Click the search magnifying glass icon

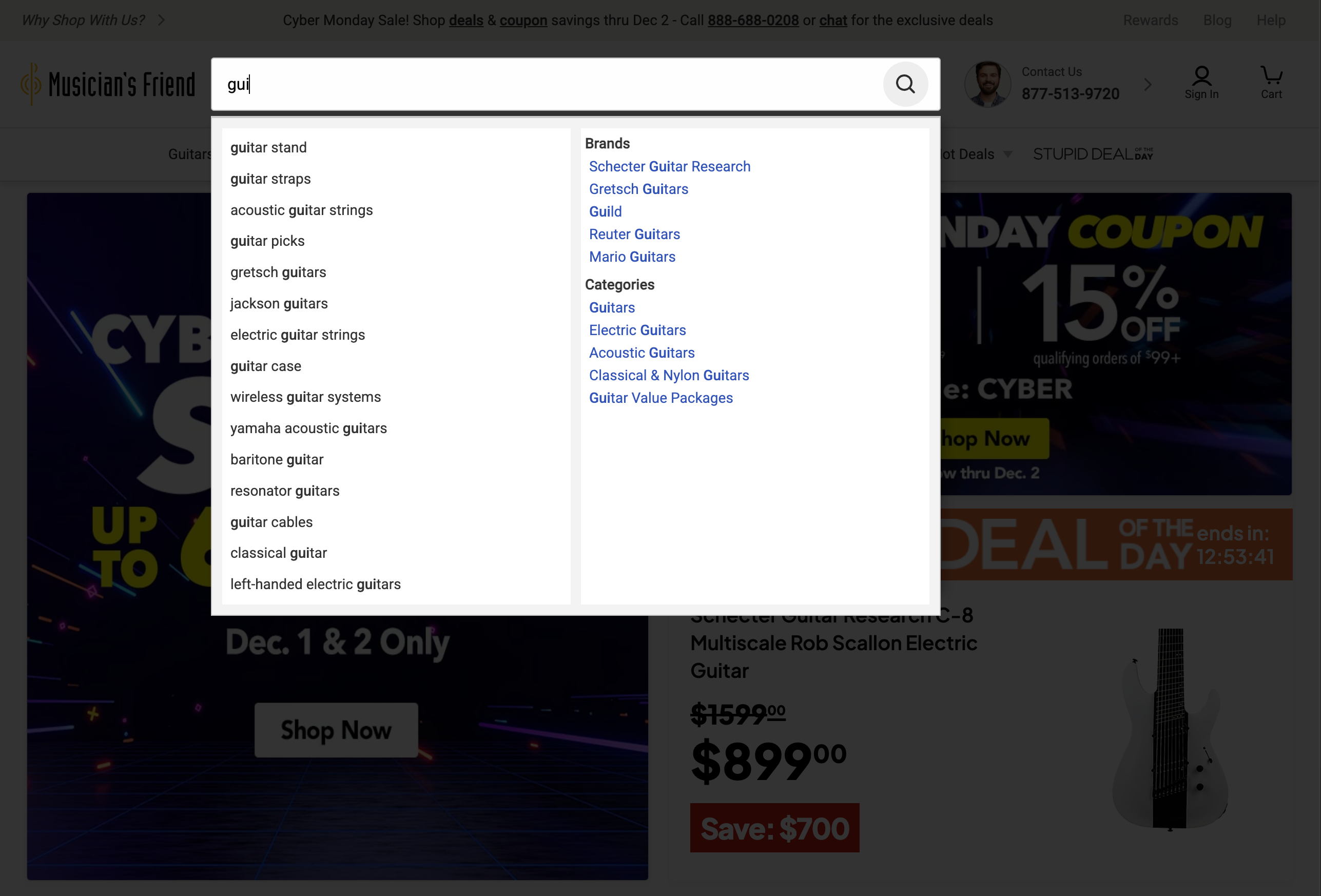pos(905,84)
